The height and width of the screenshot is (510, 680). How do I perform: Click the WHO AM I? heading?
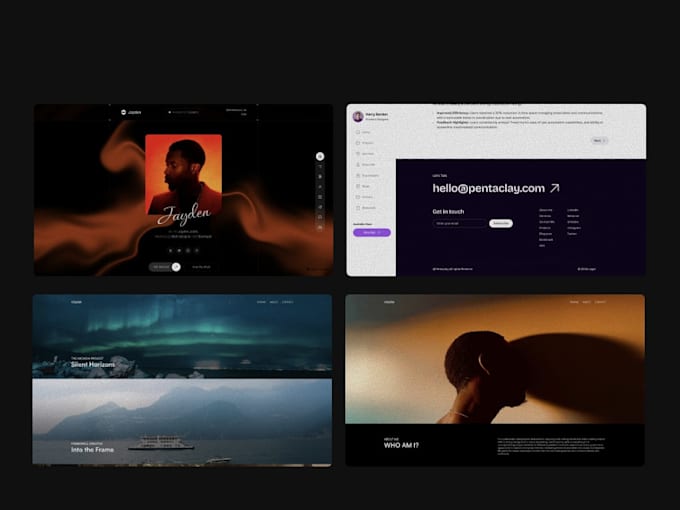pos(401,445)
